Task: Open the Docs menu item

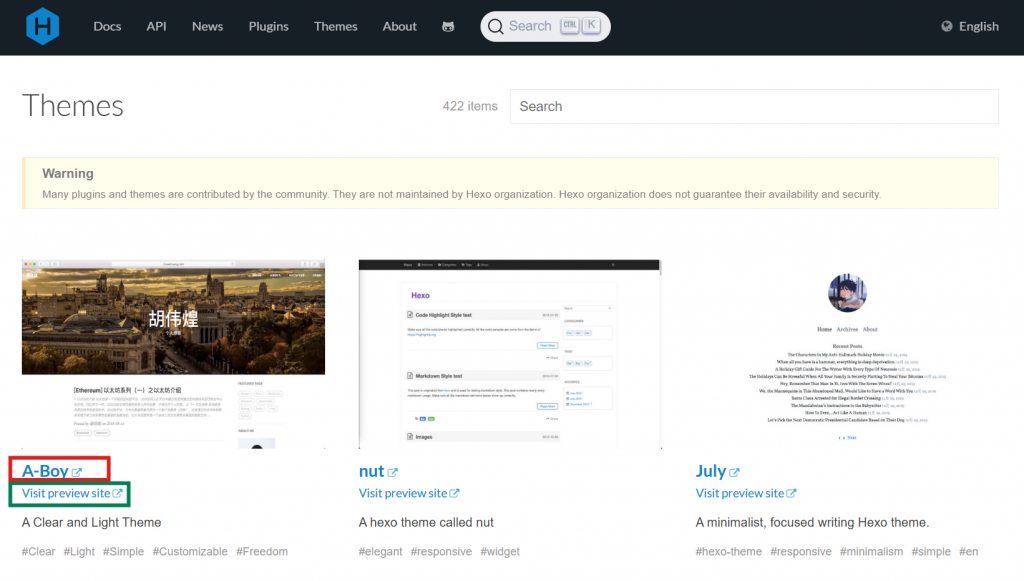Action: click(107, 26)
